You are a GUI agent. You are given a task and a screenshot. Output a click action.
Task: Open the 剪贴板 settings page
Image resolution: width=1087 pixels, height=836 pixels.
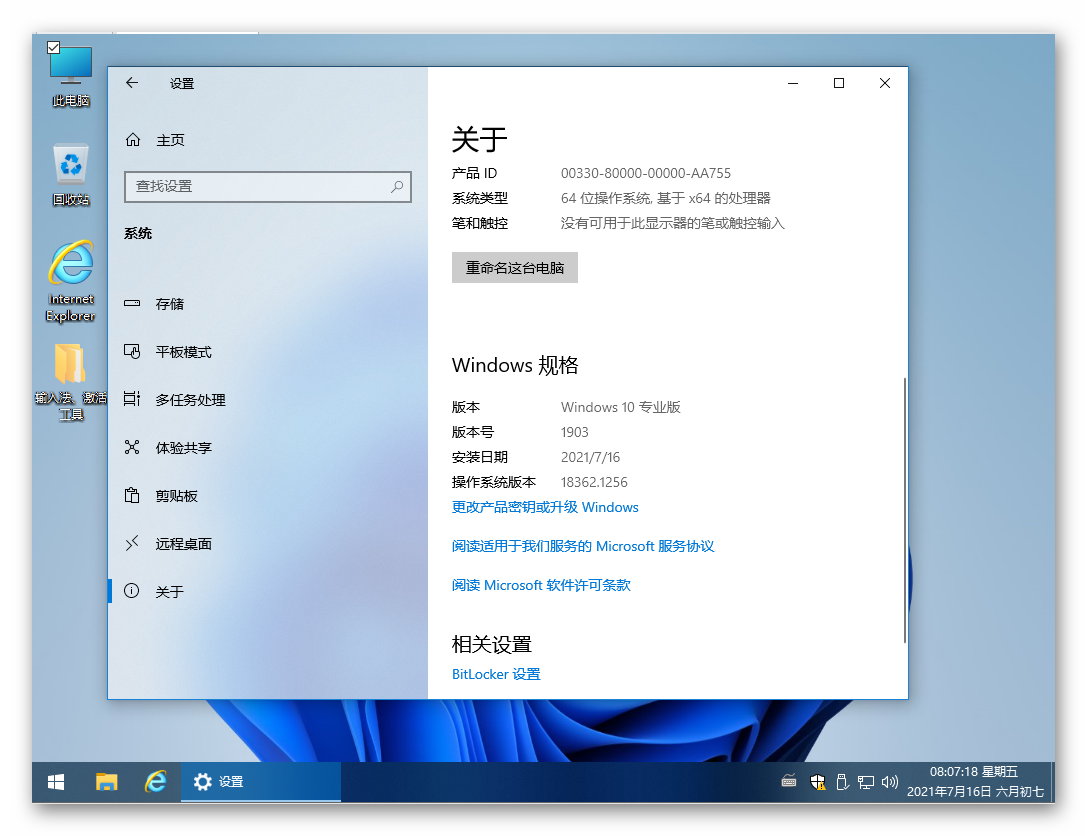(x=268, y=495)
